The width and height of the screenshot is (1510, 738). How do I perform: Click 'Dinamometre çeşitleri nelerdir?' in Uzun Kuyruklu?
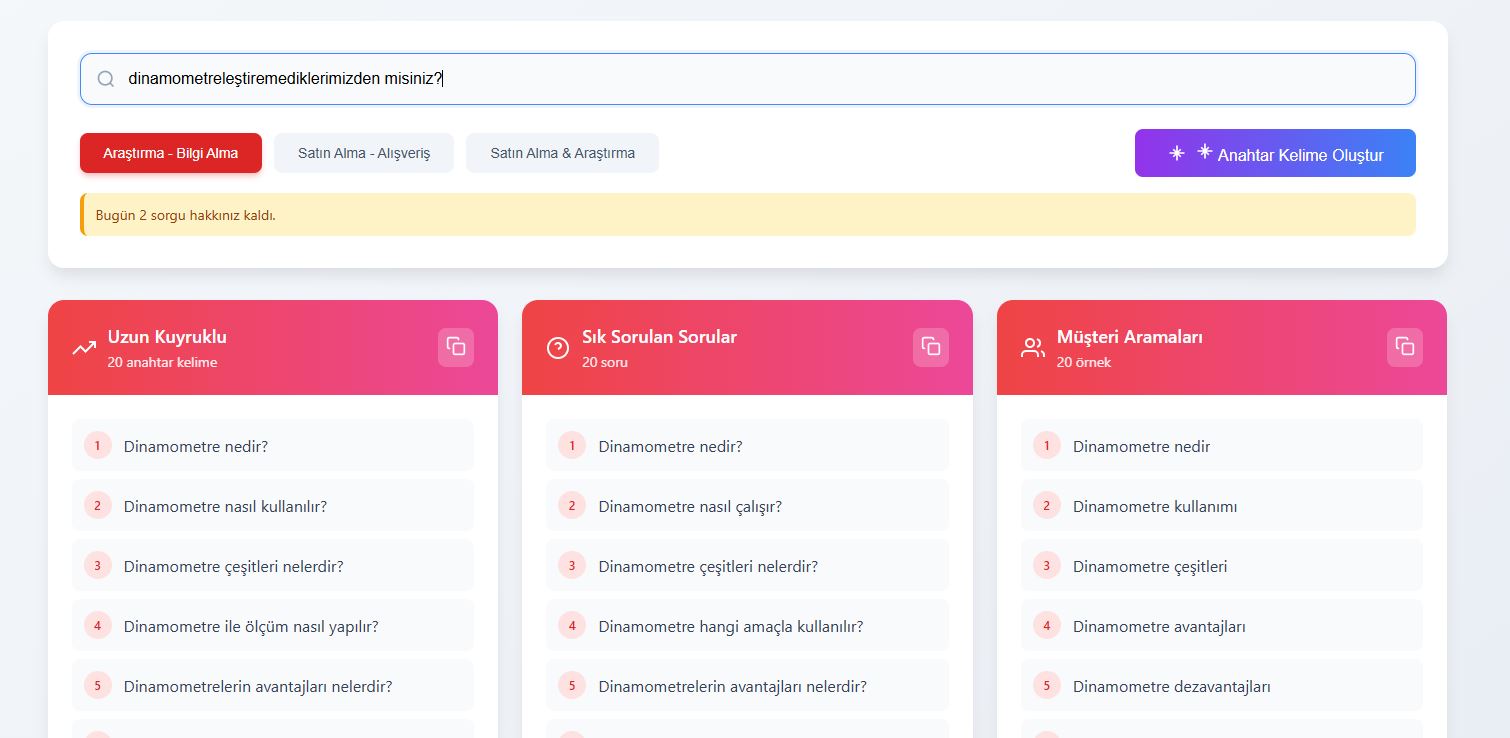(273, 566)
